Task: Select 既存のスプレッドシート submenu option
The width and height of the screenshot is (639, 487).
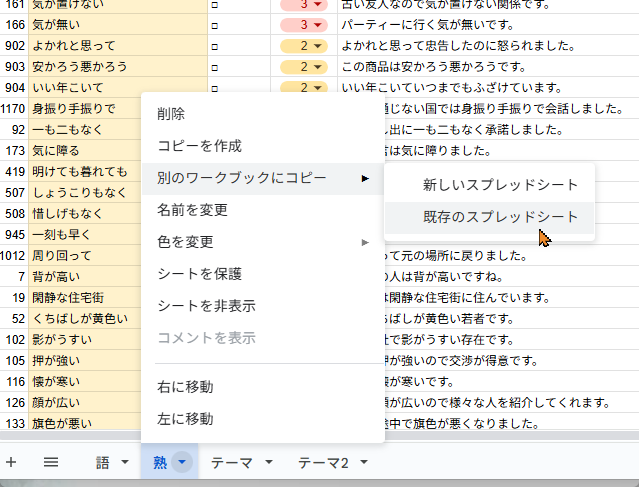Action: tap(489, 217)
